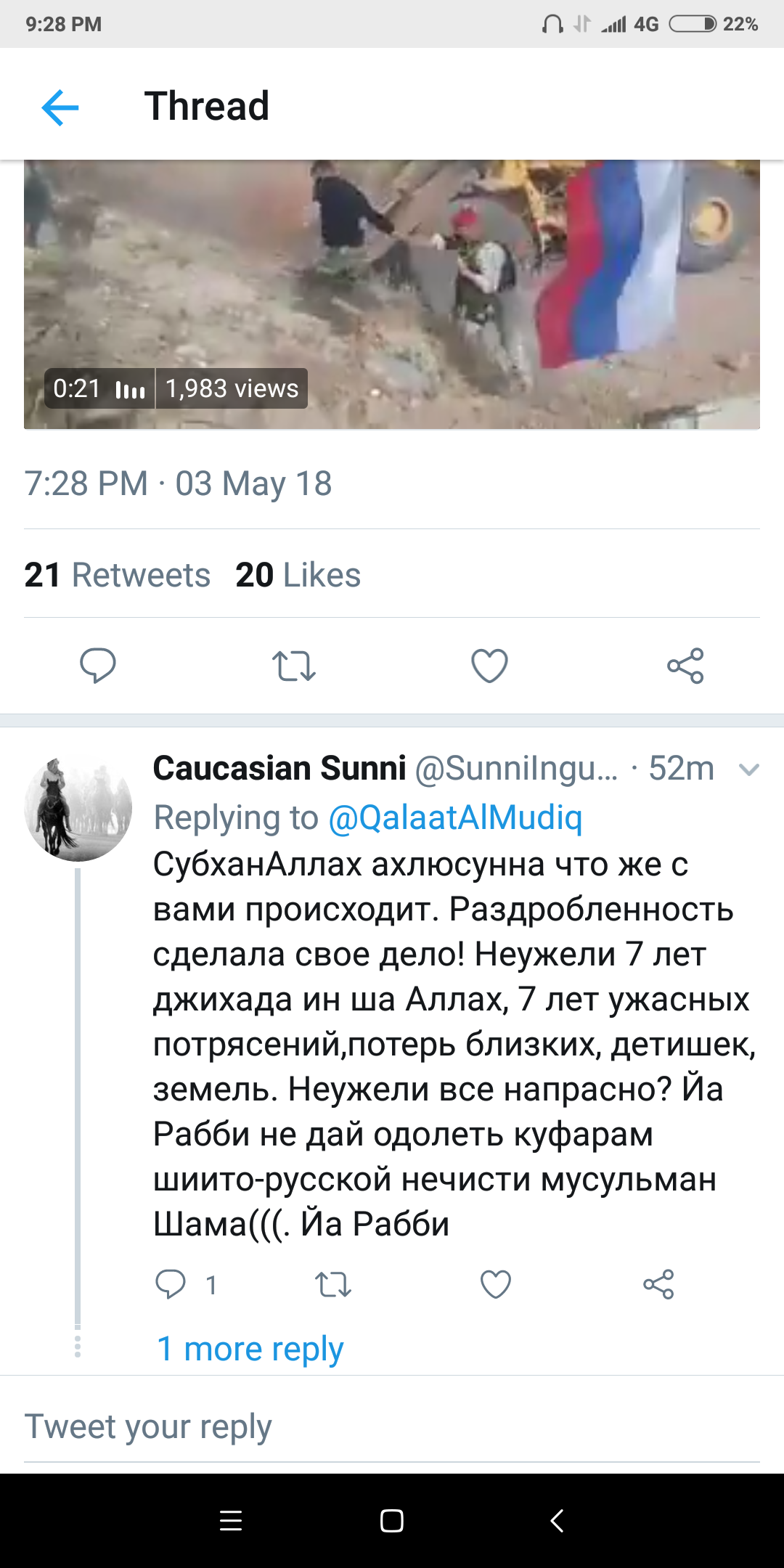The width and height of the screenshot is (784, 1568).
Task: Like Caucasian Sunni's reply
Action: coord(496,1284)
